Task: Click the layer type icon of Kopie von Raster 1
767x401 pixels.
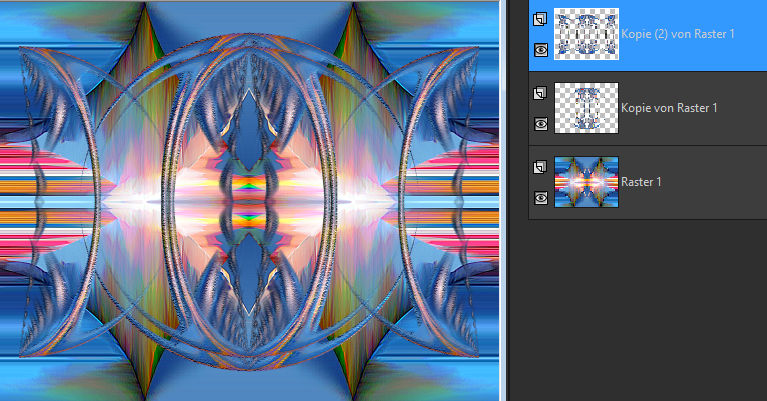Action: (540, 93)
